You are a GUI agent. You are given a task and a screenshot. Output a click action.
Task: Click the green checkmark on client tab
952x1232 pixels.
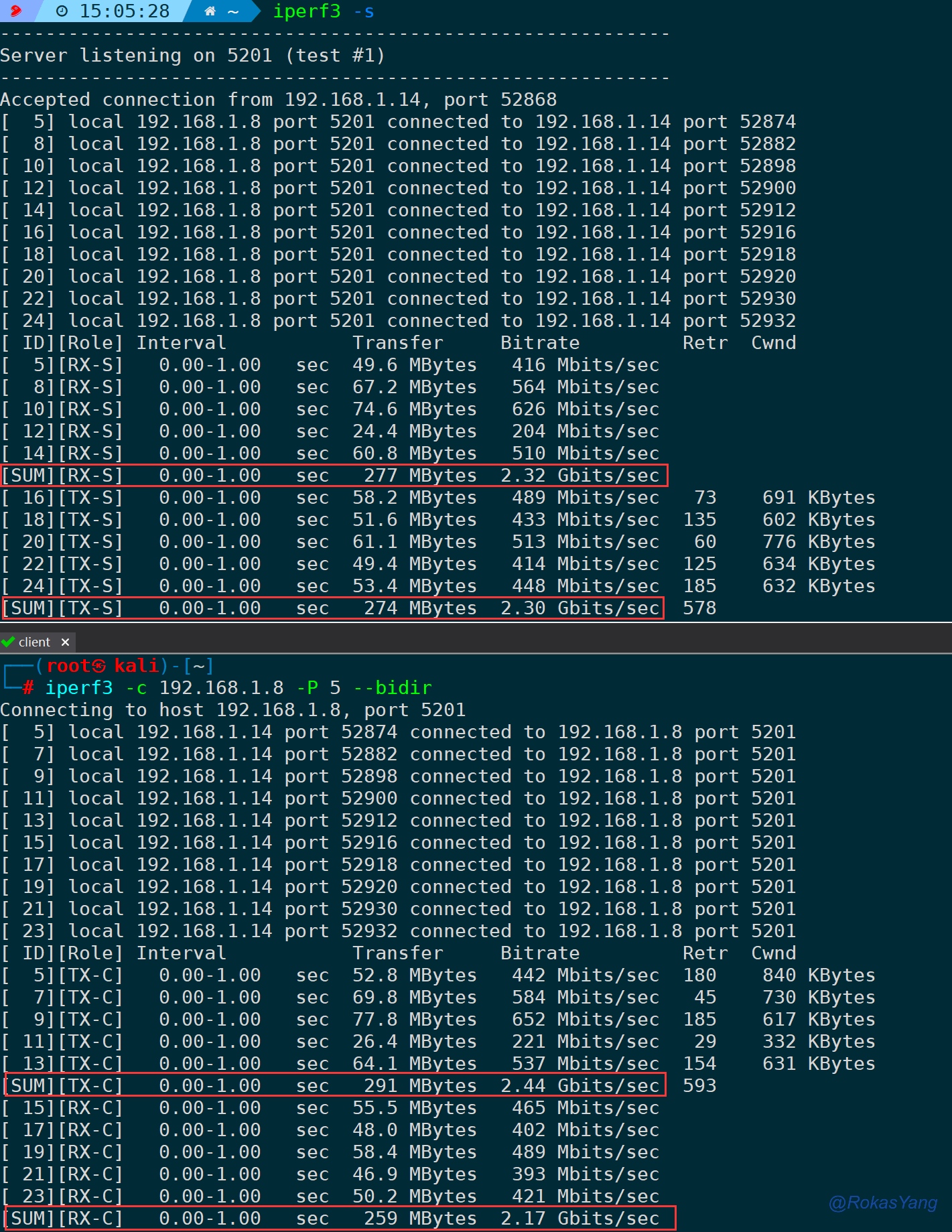(x=9, y=642)
